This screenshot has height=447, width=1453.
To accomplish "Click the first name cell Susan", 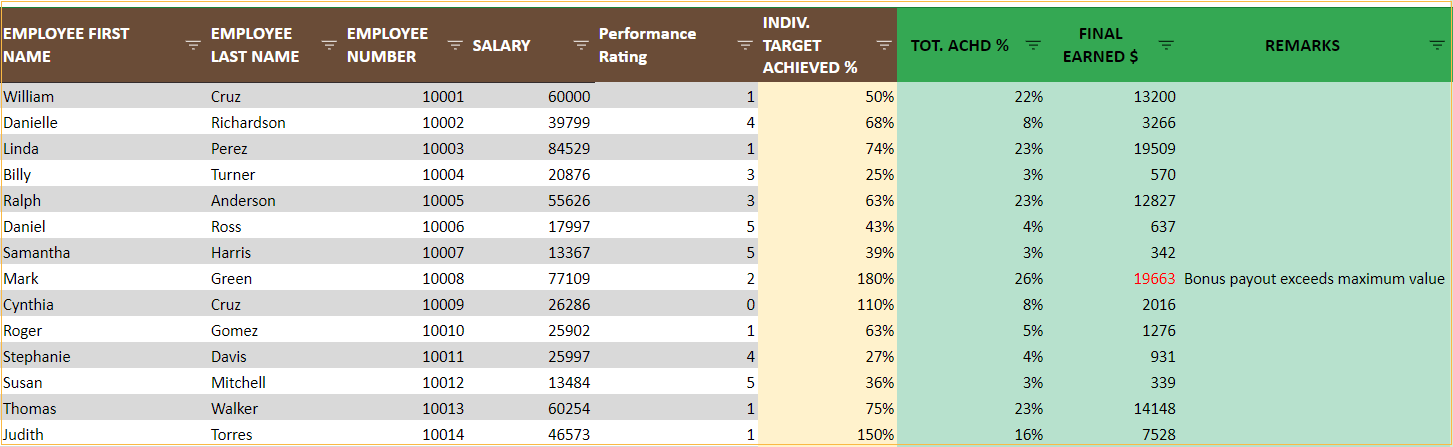I will click(x=104, y=383).
